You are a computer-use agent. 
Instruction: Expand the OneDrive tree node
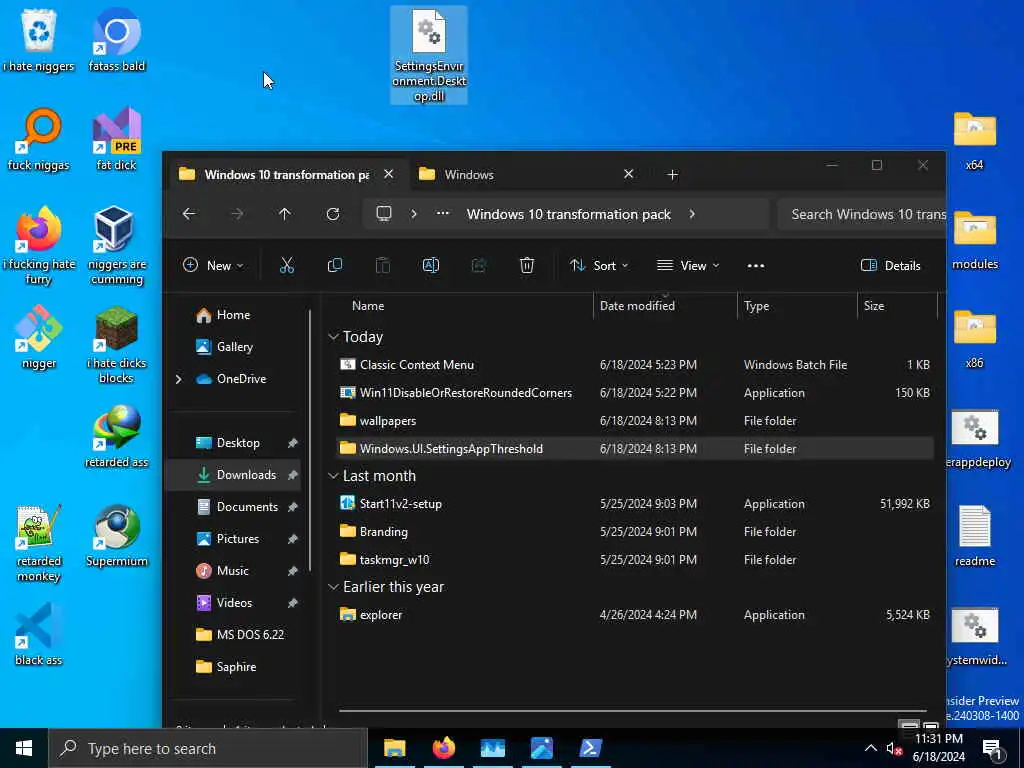pyautogui.click(x=178, y=379)
